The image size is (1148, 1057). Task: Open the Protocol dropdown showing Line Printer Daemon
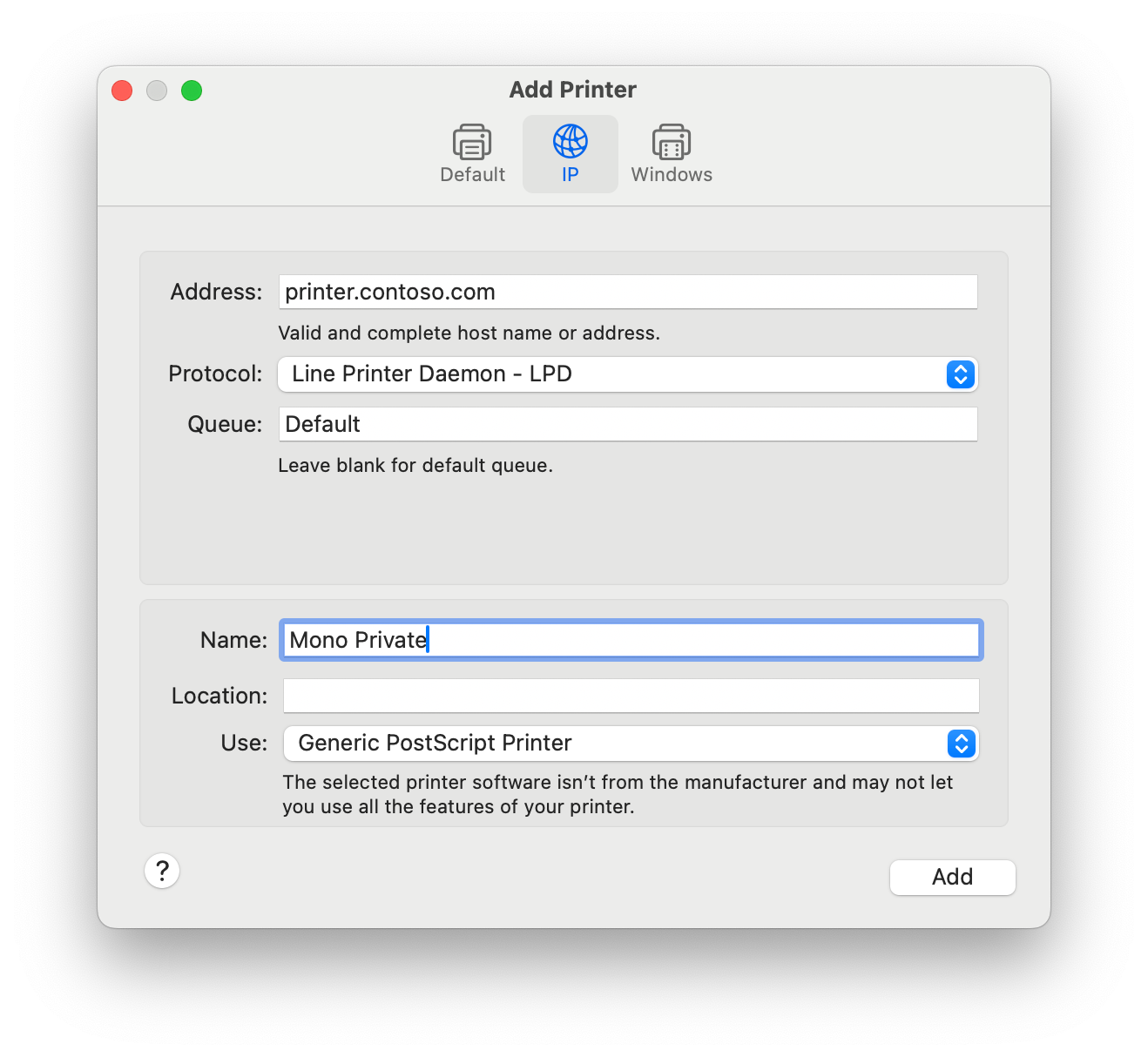pos(610,374)
